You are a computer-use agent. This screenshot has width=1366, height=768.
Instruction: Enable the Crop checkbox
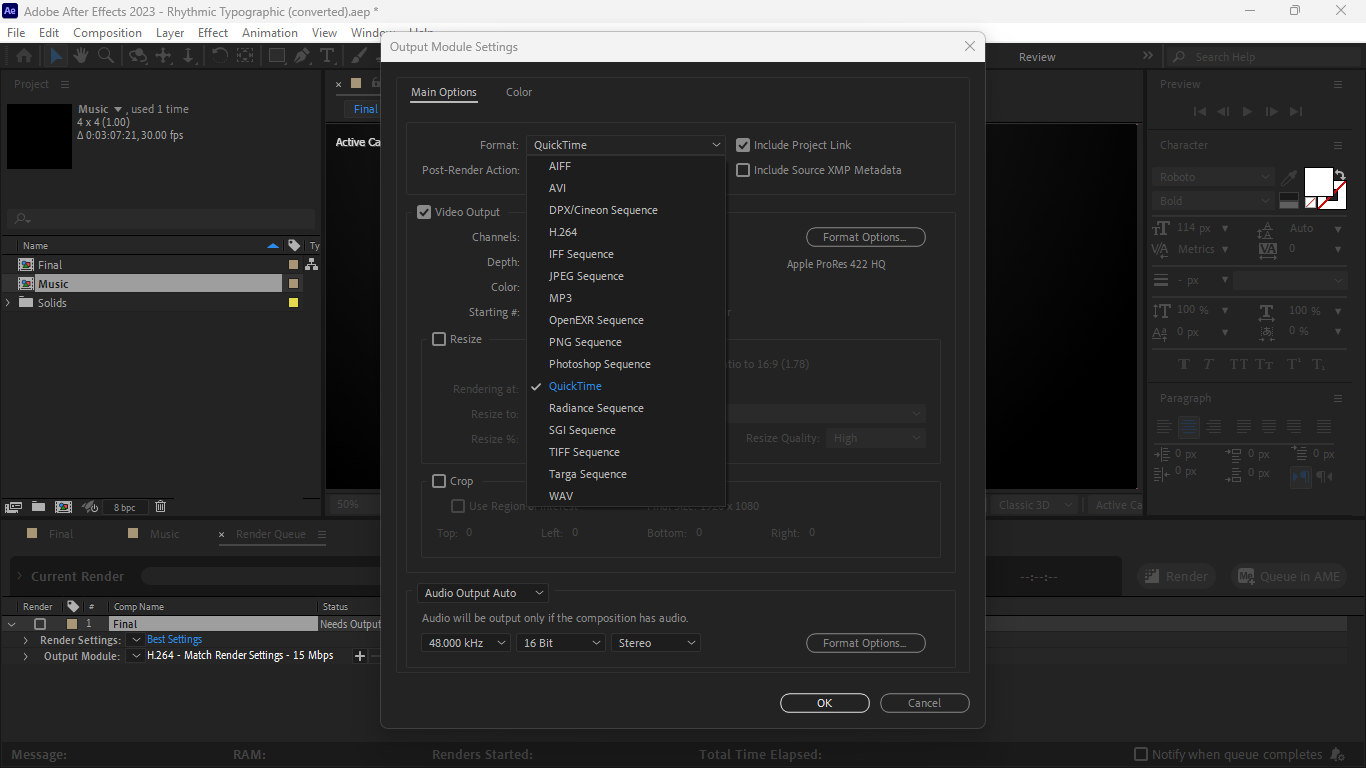click(x=439, y=481)
